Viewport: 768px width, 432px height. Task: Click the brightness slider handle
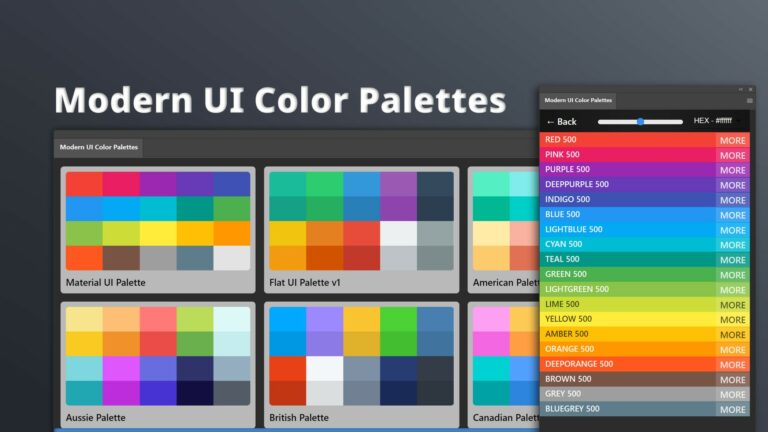tap(639, 121)
